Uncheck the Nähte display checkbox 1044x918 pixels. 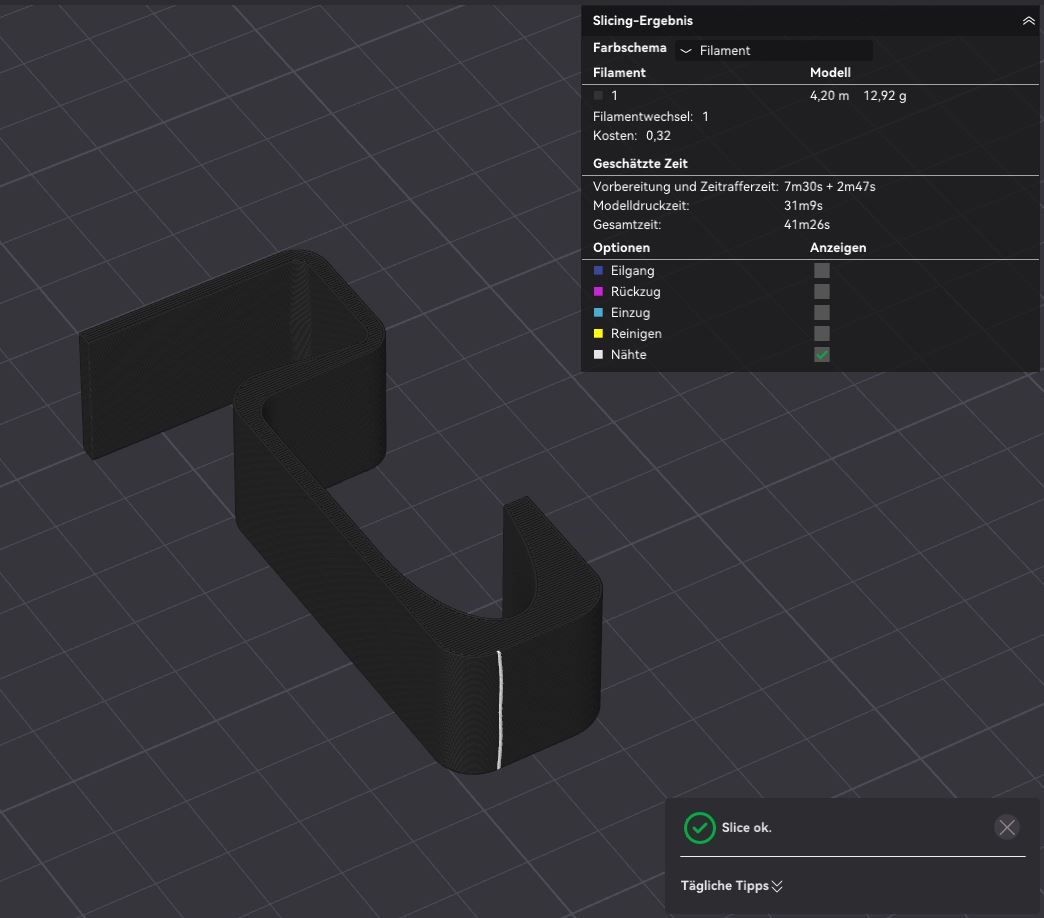[x=822, y=354]
